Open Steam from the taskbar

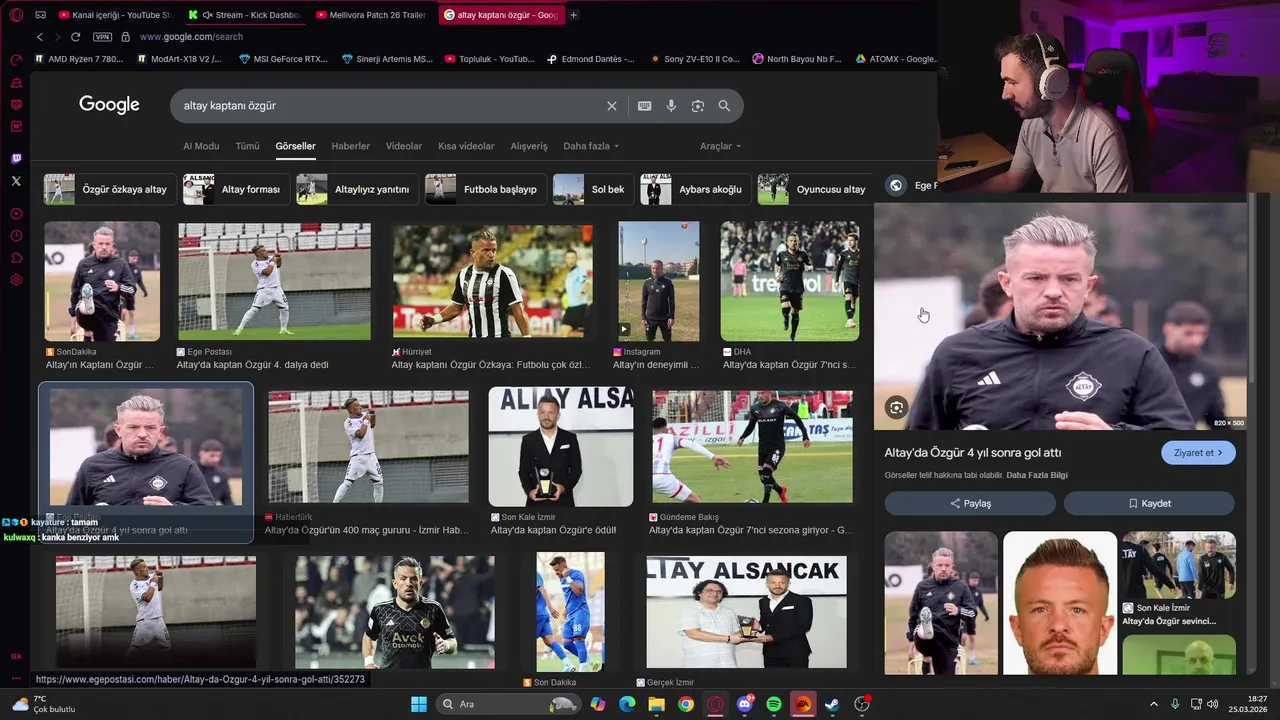tap(832, 704)
